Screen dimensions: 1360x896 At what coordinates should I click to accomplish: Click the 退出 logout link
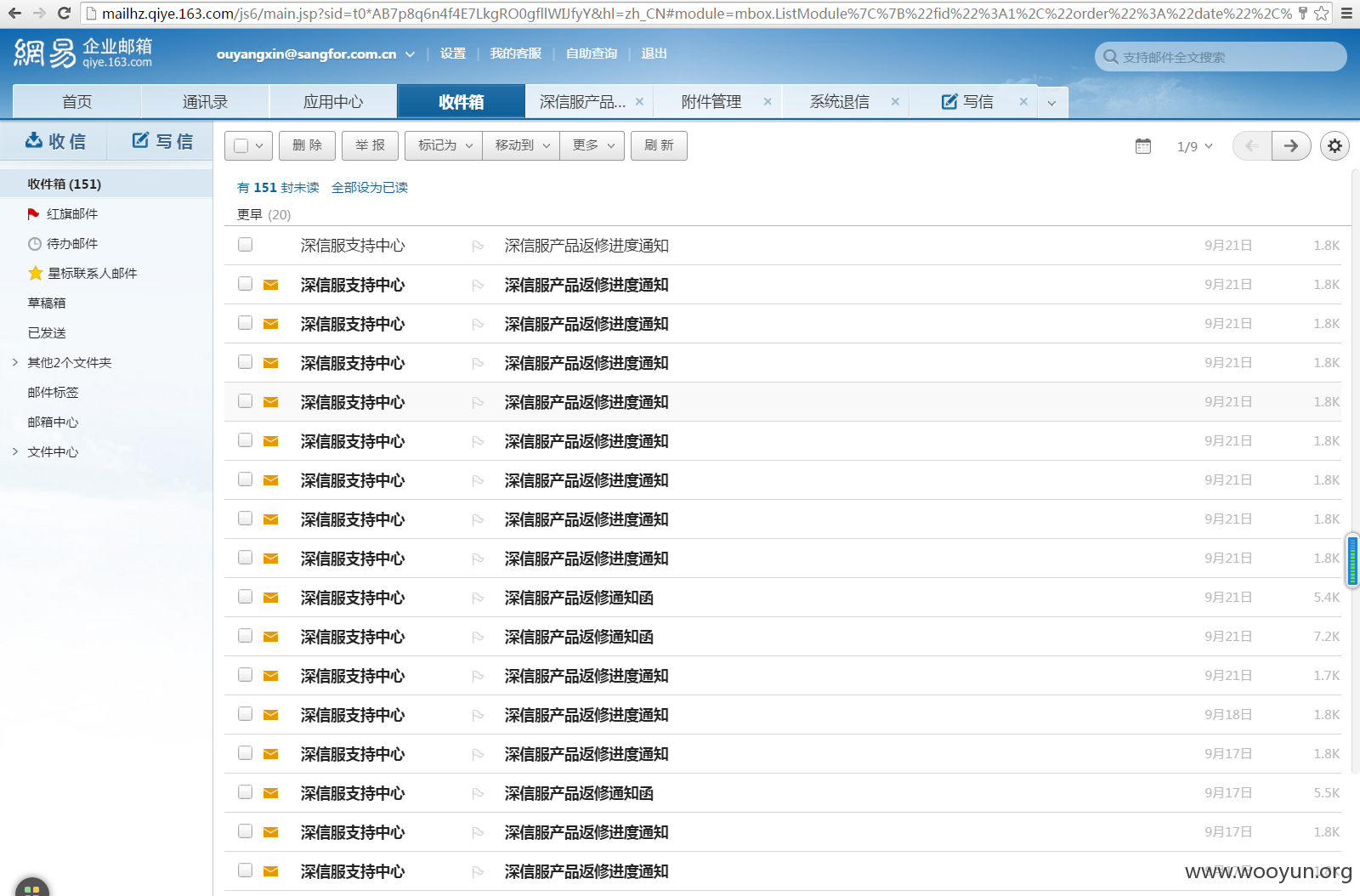tap(654, 54)
